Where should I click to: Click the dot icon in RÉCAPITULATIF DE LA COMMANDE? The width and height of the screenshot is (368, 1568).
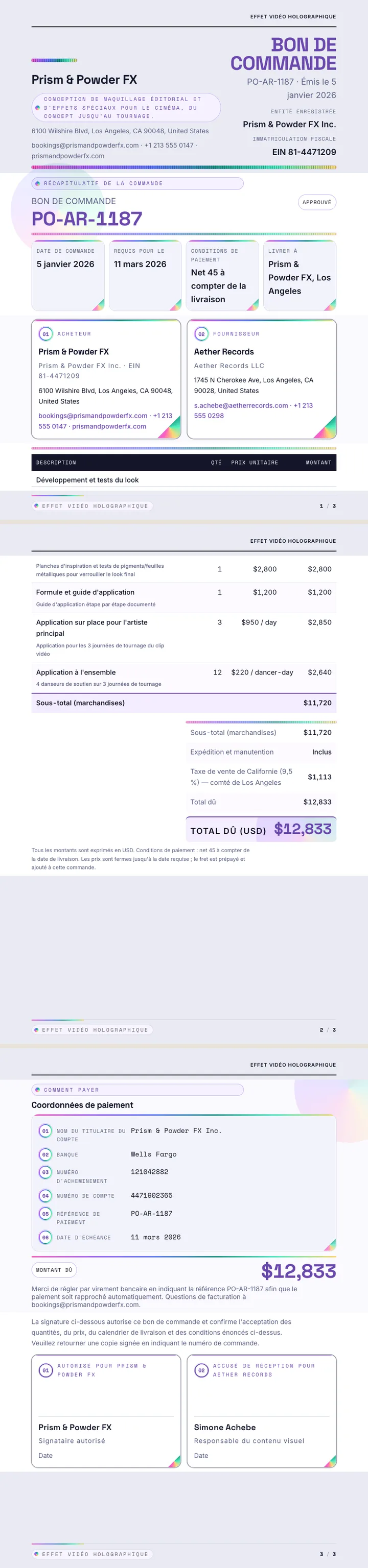38,183
